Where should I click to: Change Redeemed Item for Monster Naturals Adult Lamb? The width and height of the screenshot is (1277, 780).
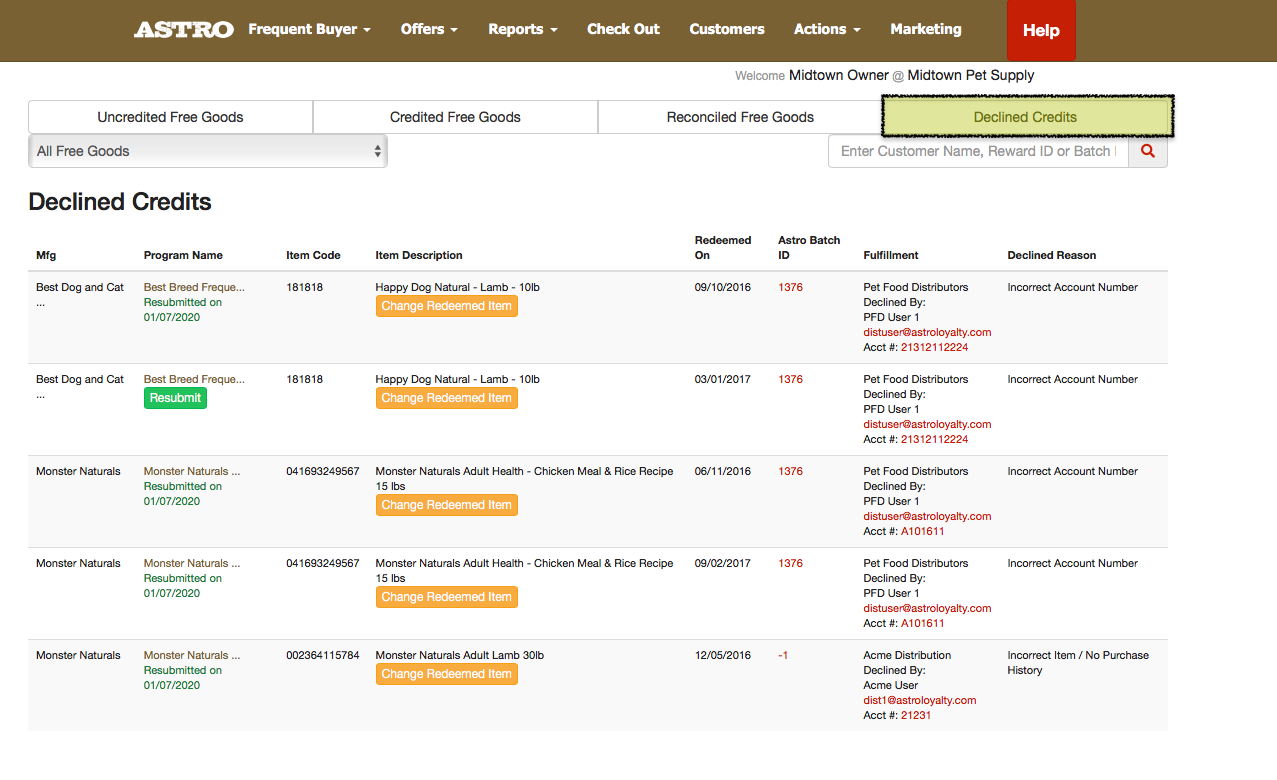[x=446, y=674]
